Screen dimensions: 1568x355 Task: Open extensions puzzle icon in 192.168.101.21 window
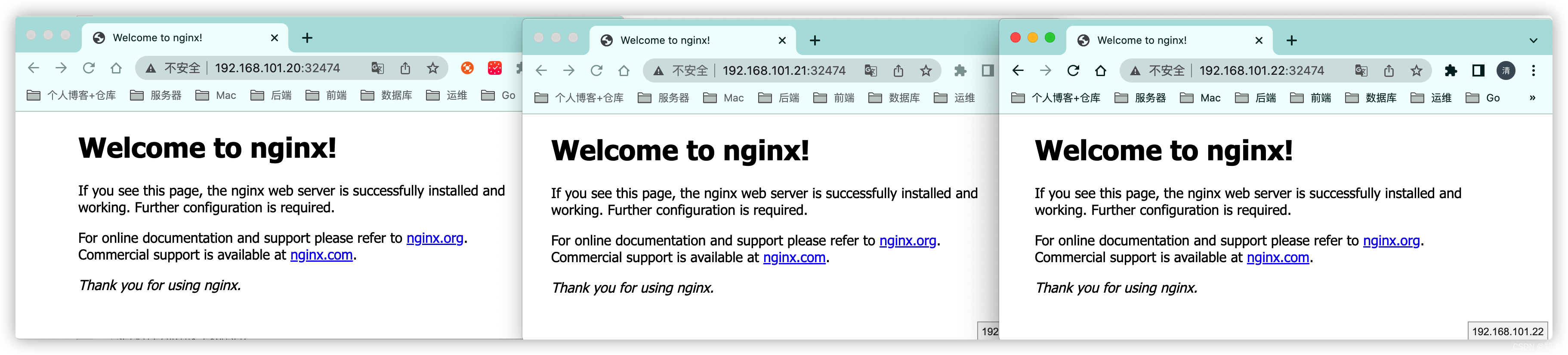(x=960, y=70)
